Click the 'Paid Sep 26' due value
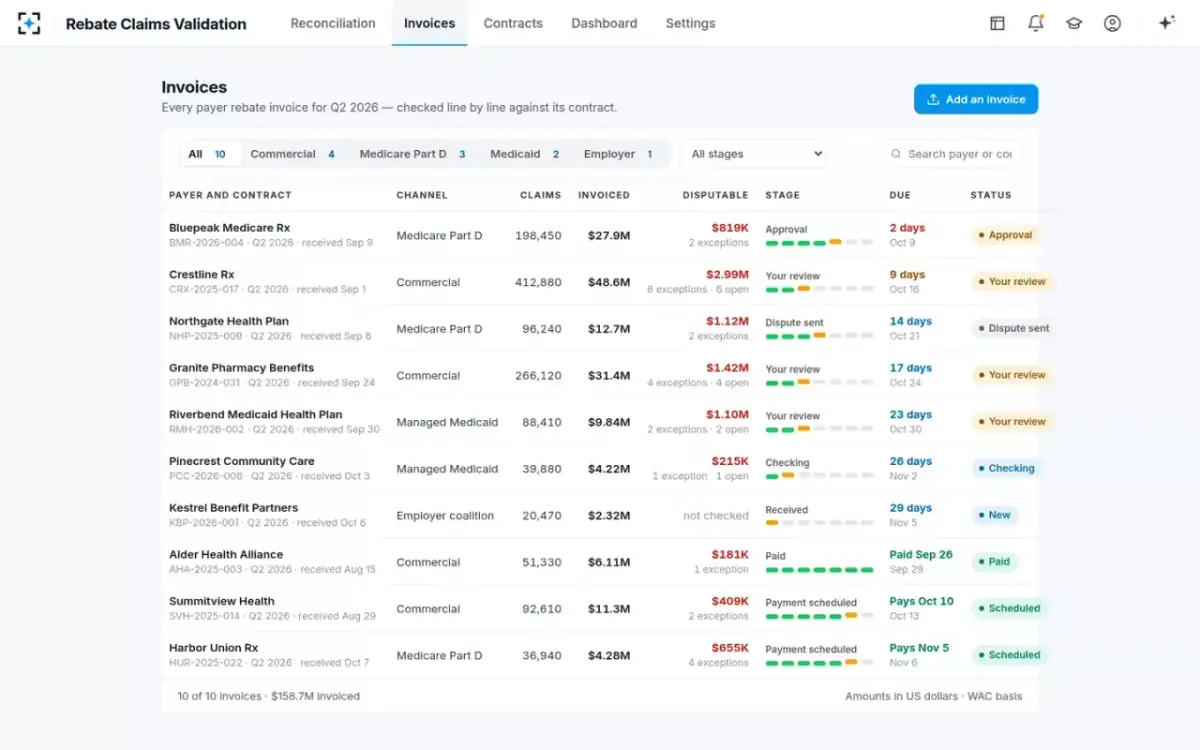Screen dimensions: 1200x750 click(x=921, y=554)
